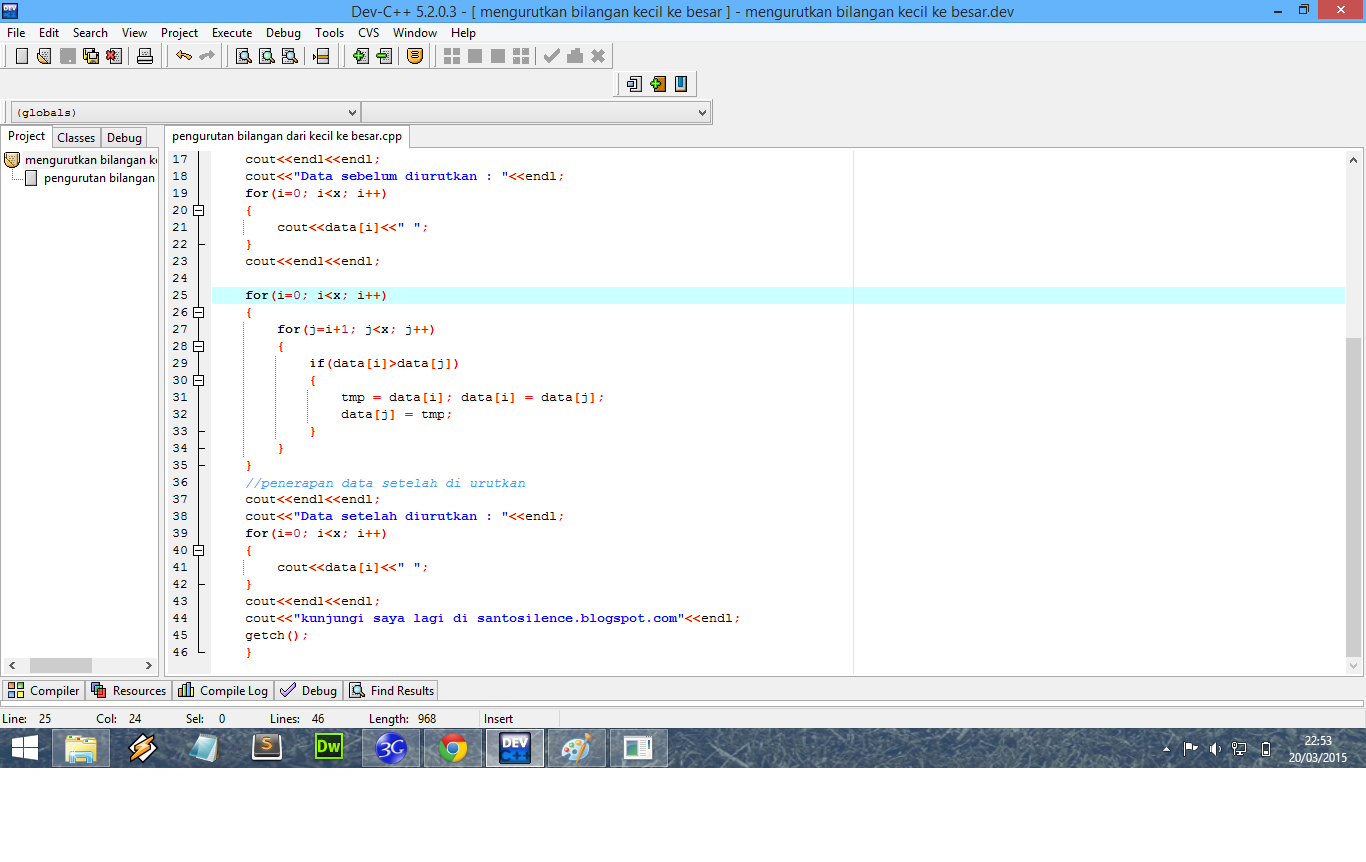Open the CVS menu

tap(369, 33)
